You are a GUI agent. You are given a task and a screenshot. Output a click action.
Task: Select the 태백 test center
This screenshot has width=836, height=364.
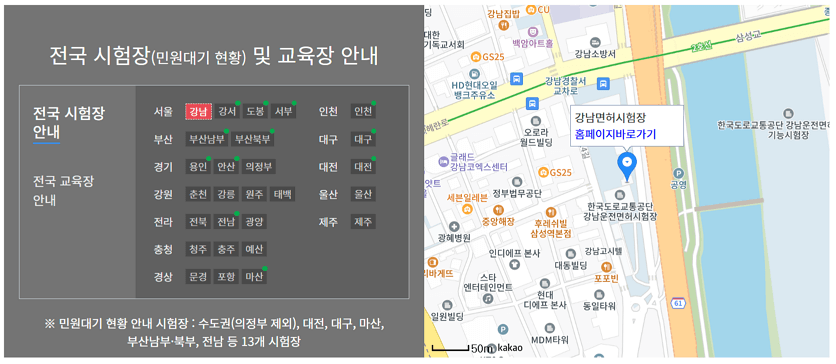pos(283,195)
